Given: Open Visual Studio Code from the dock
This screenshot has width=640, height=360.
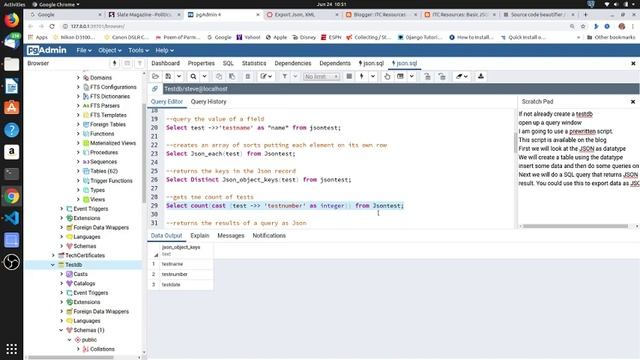Looking at the screenshot, I should click(11, 218).
